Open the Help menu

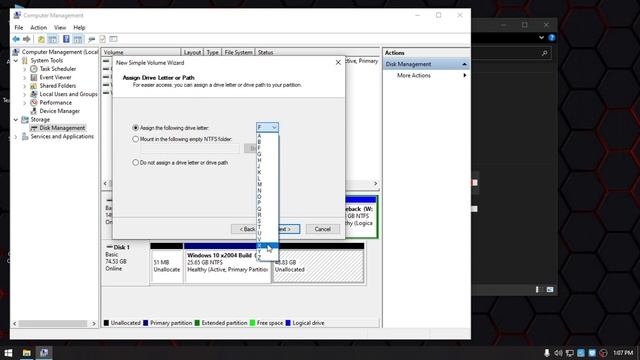pyautogui.click(x=79, y=27)
